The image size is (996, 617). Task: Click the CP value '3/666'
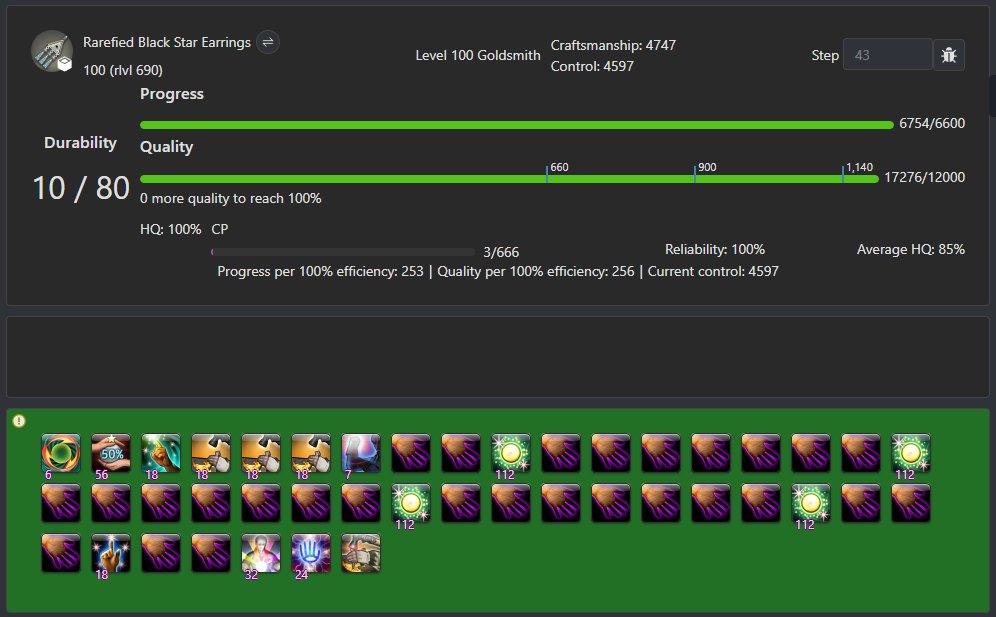[501, 252]
